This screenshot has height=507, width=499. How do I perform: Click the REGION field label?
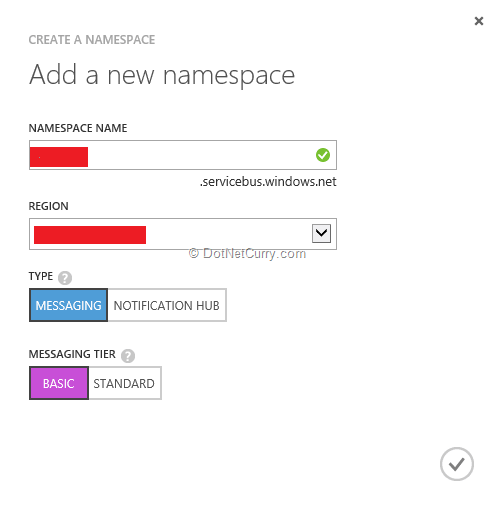pyautogui.click(x=48, y=206)
